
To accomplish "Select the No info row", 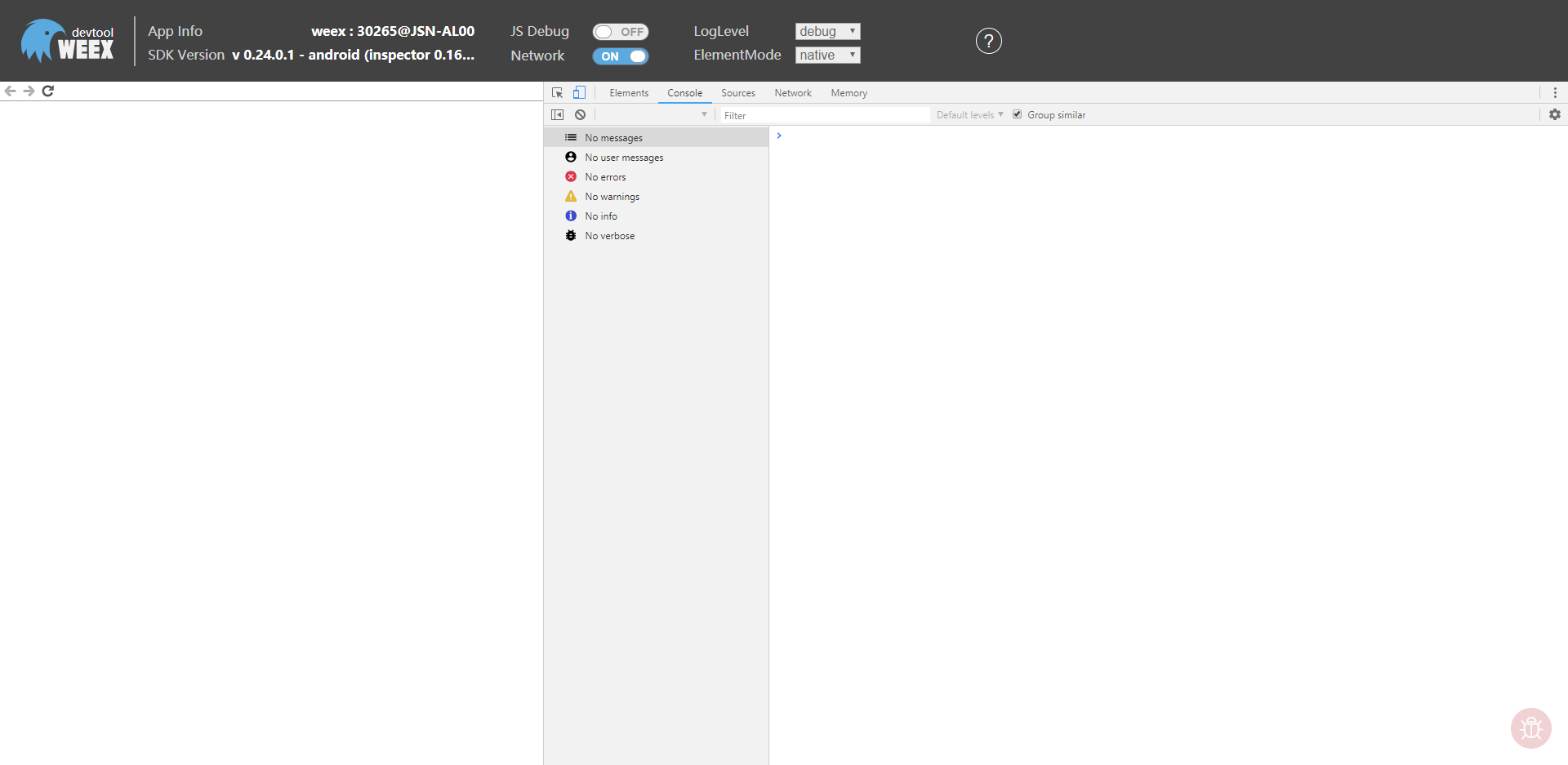I will 657,216.
